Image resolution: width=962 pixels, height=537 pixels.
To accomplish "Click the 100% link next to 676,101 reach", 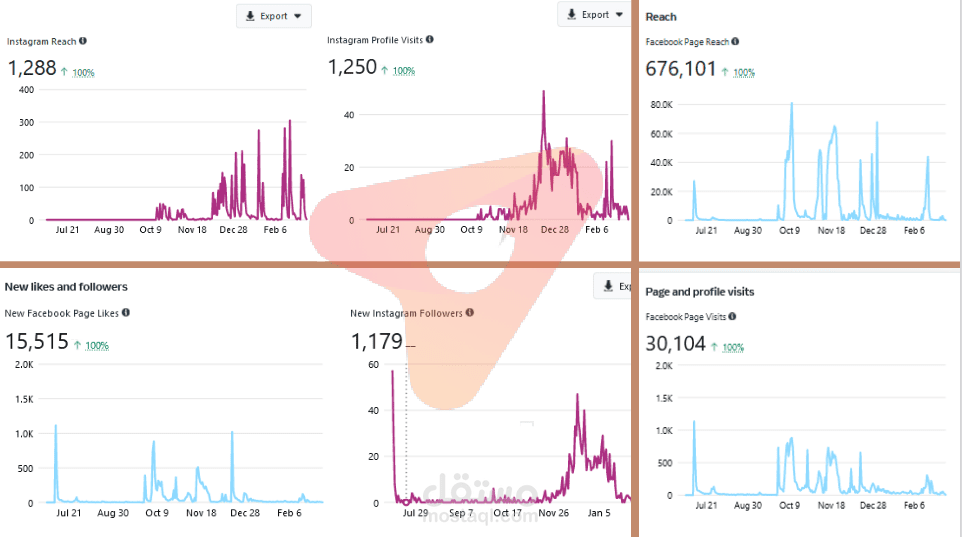I will (x=744, y=72).
